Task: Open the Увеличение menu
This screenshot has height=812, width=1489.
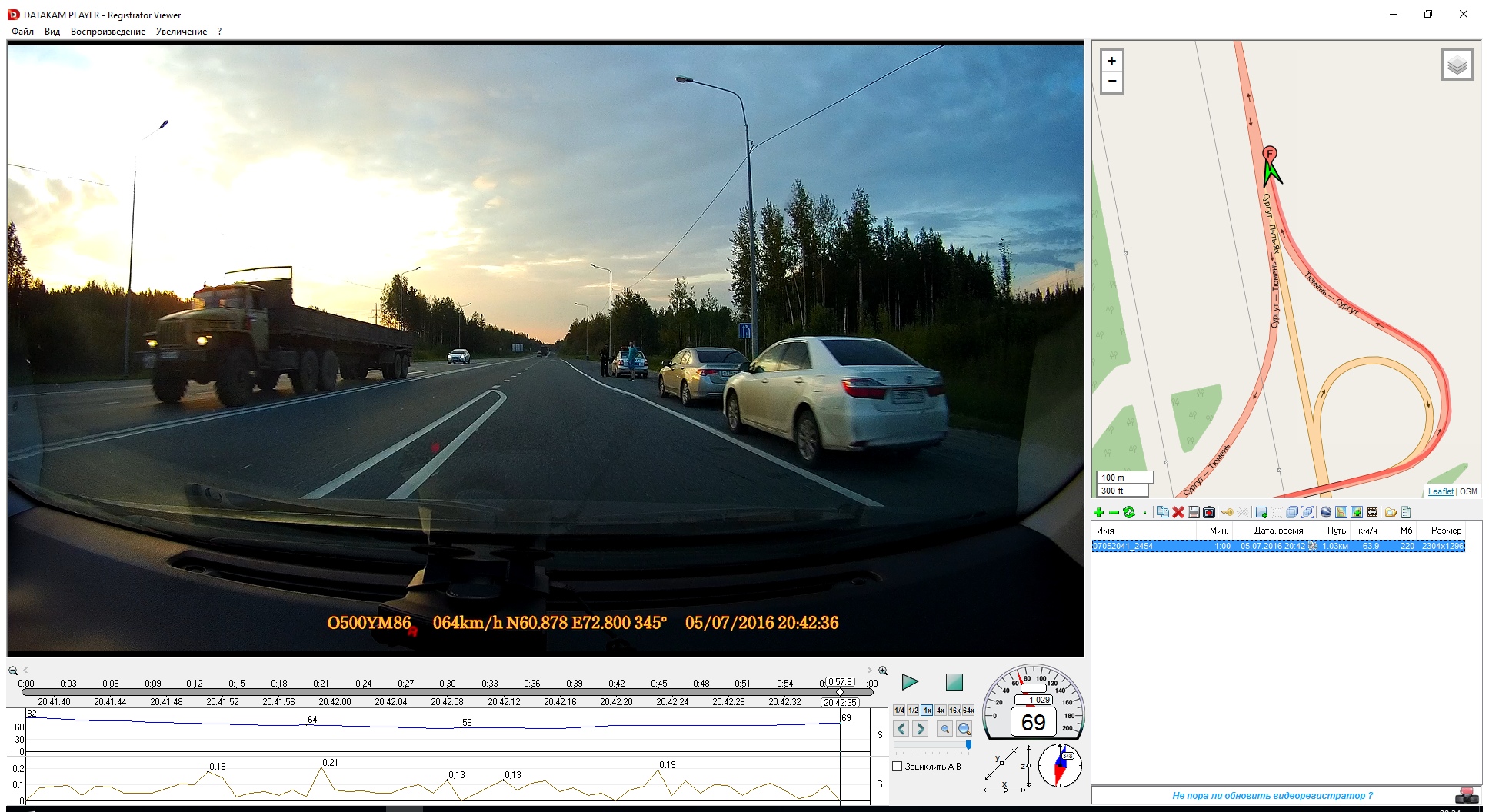Action: [x=181, y=32]
